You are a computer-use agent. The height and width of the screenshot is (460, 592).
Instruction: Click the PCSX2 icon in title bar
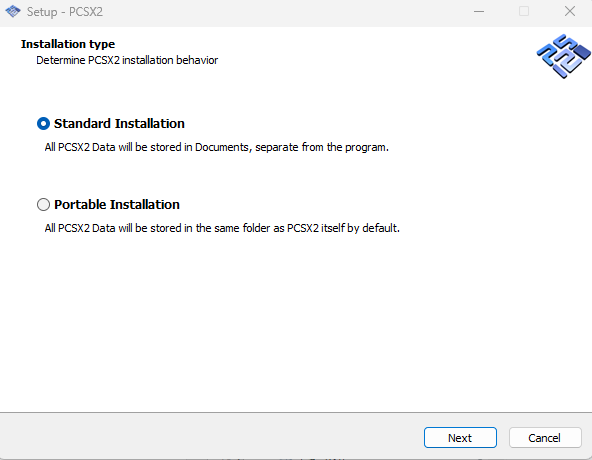13,11
